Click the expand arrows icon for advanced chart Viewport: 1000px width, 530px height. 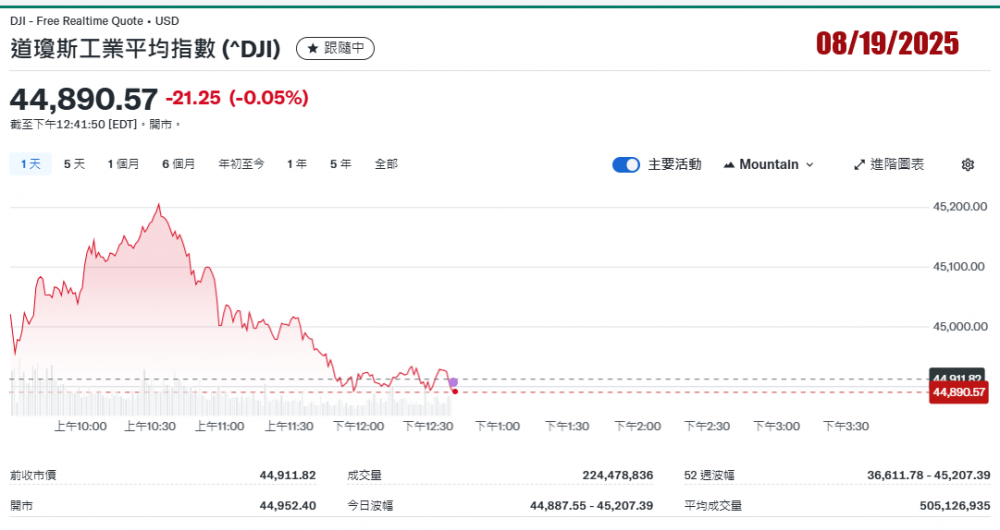tap(859, 165)
